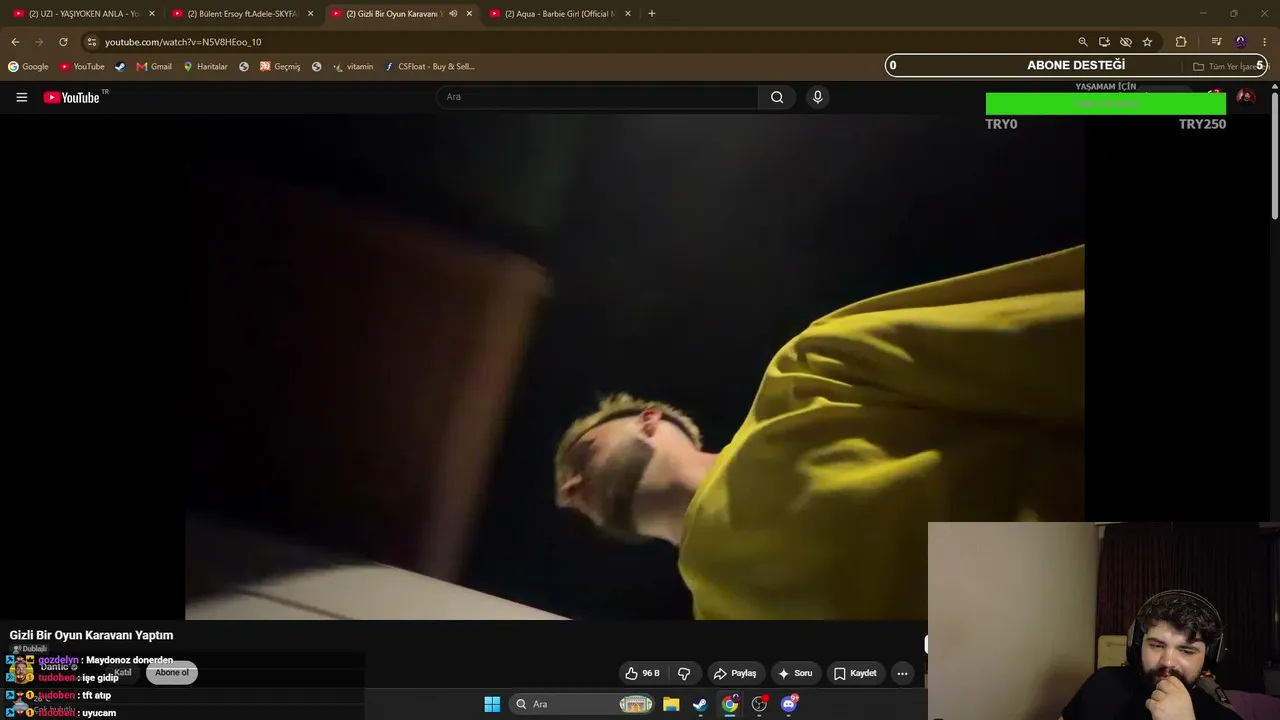Image resolution: width=1280 pixels, height=720 pixels.
Task: Reload the current page
Action: 63,42
